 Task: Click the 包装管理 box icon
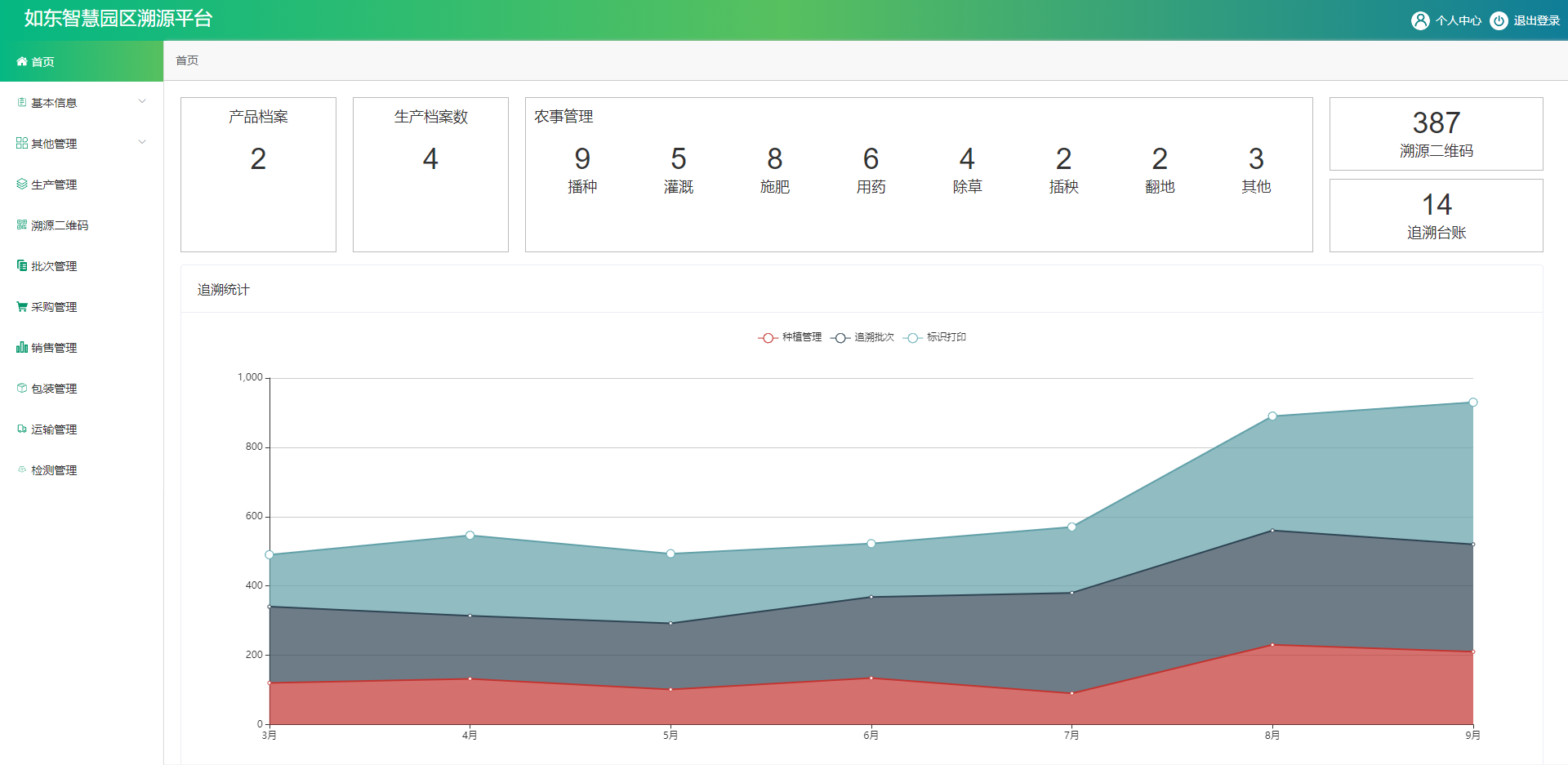click(22, 388)
